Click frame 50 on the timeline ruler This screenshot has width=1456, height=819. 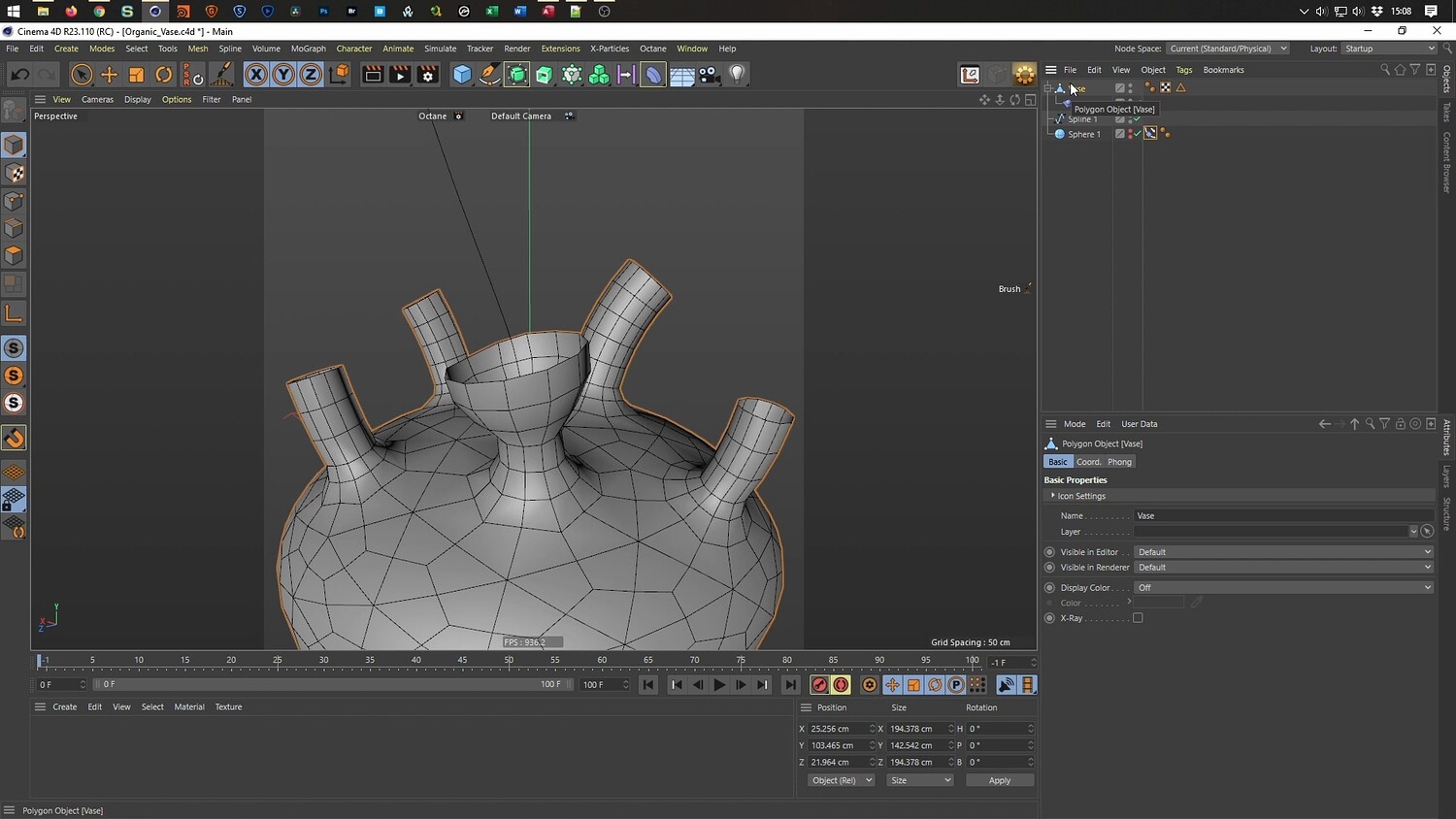tap(509, 662)
